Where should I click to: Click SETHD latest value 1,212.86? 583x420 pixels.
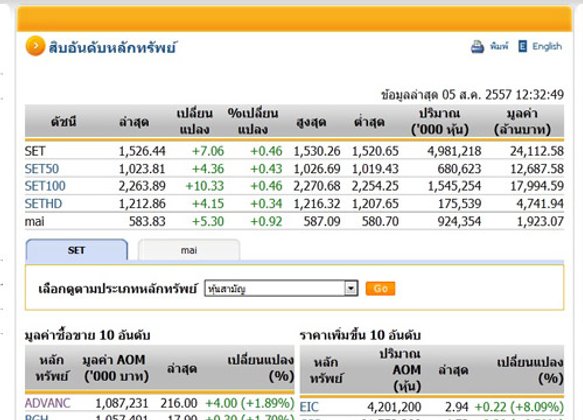pos(142,204)
